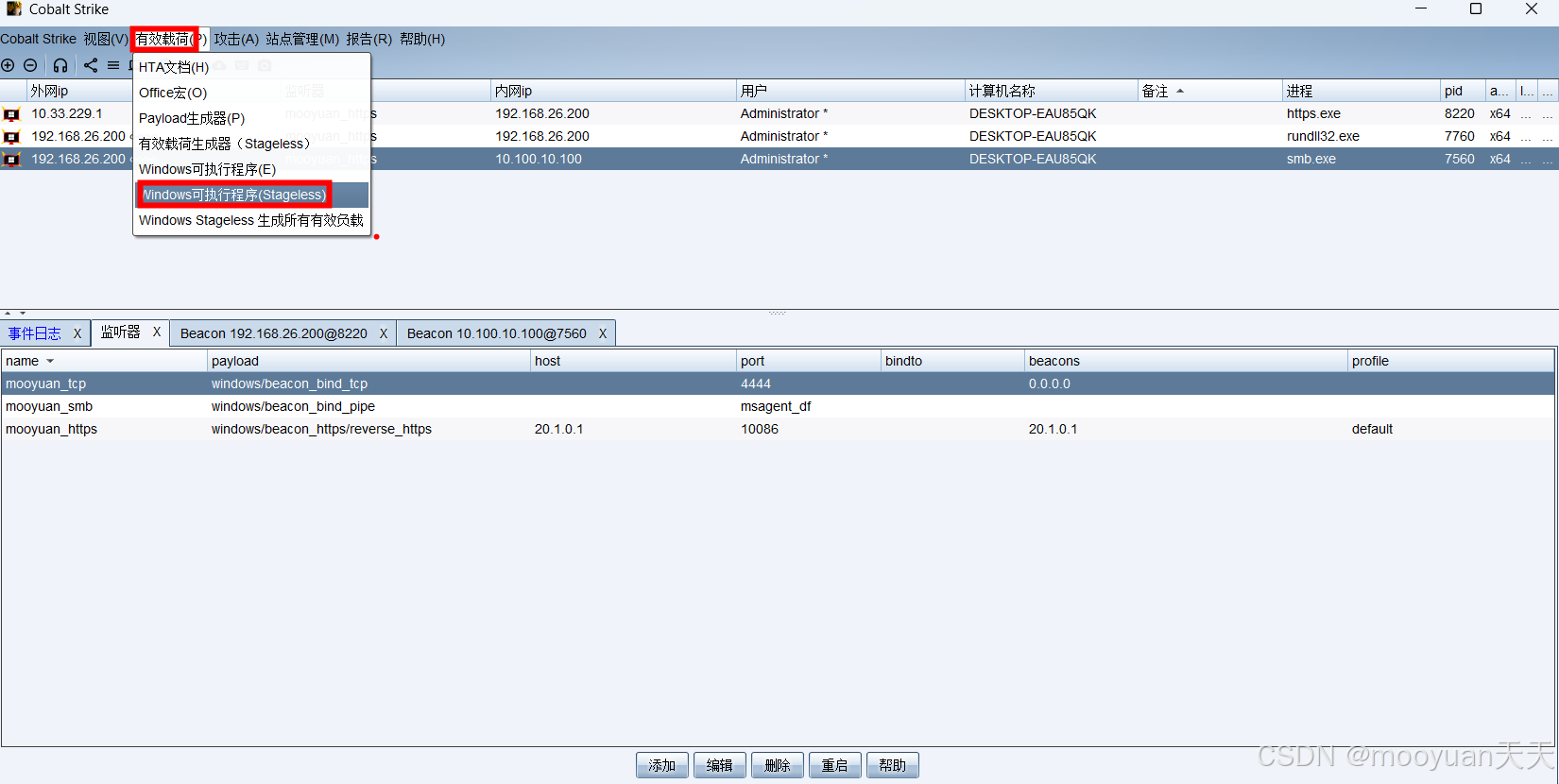
Task: Sort sessions by 外网ip column
Action: pos(79,91)
